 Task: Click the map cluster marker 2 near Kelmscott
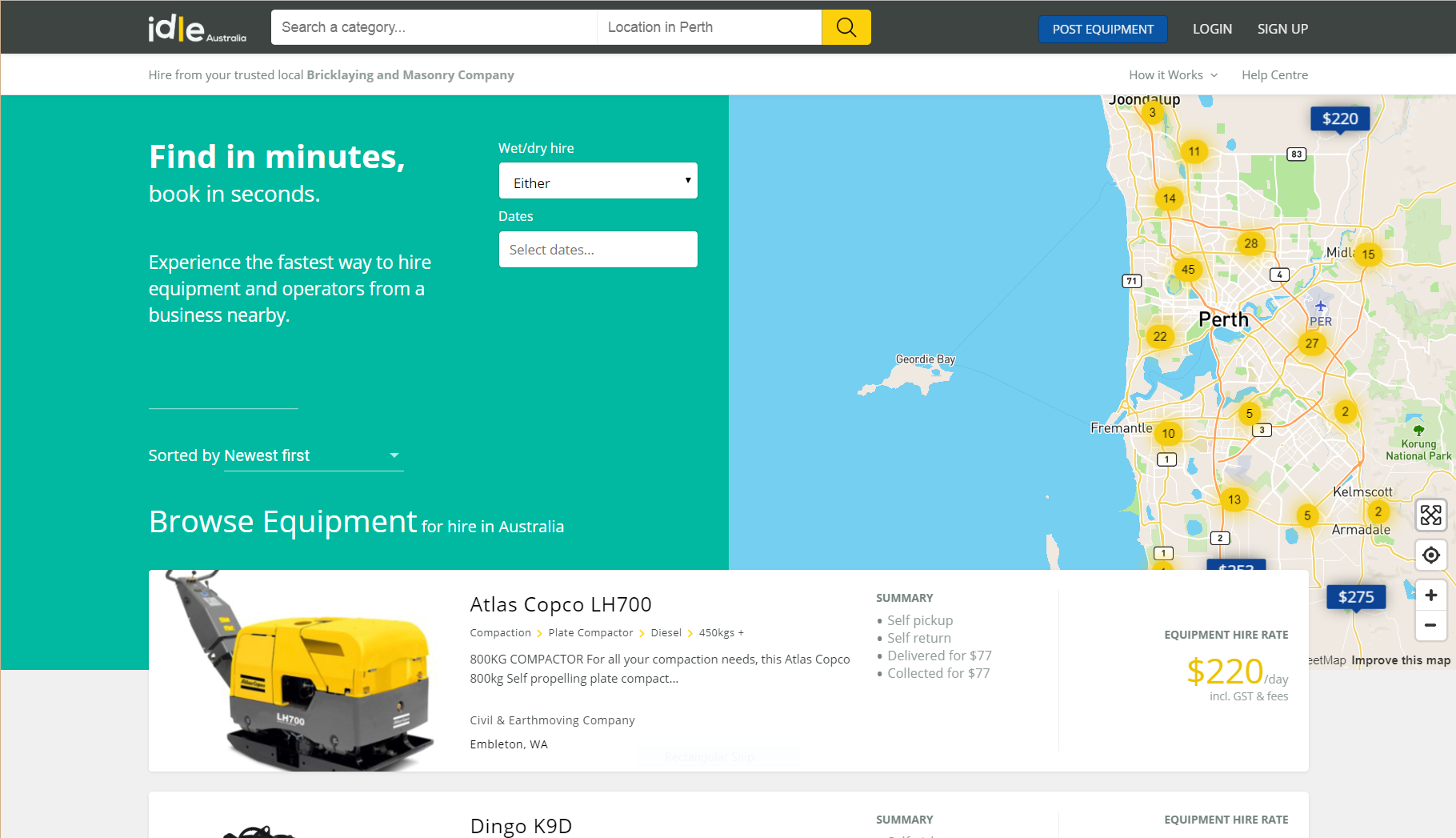click(1378, 511)
